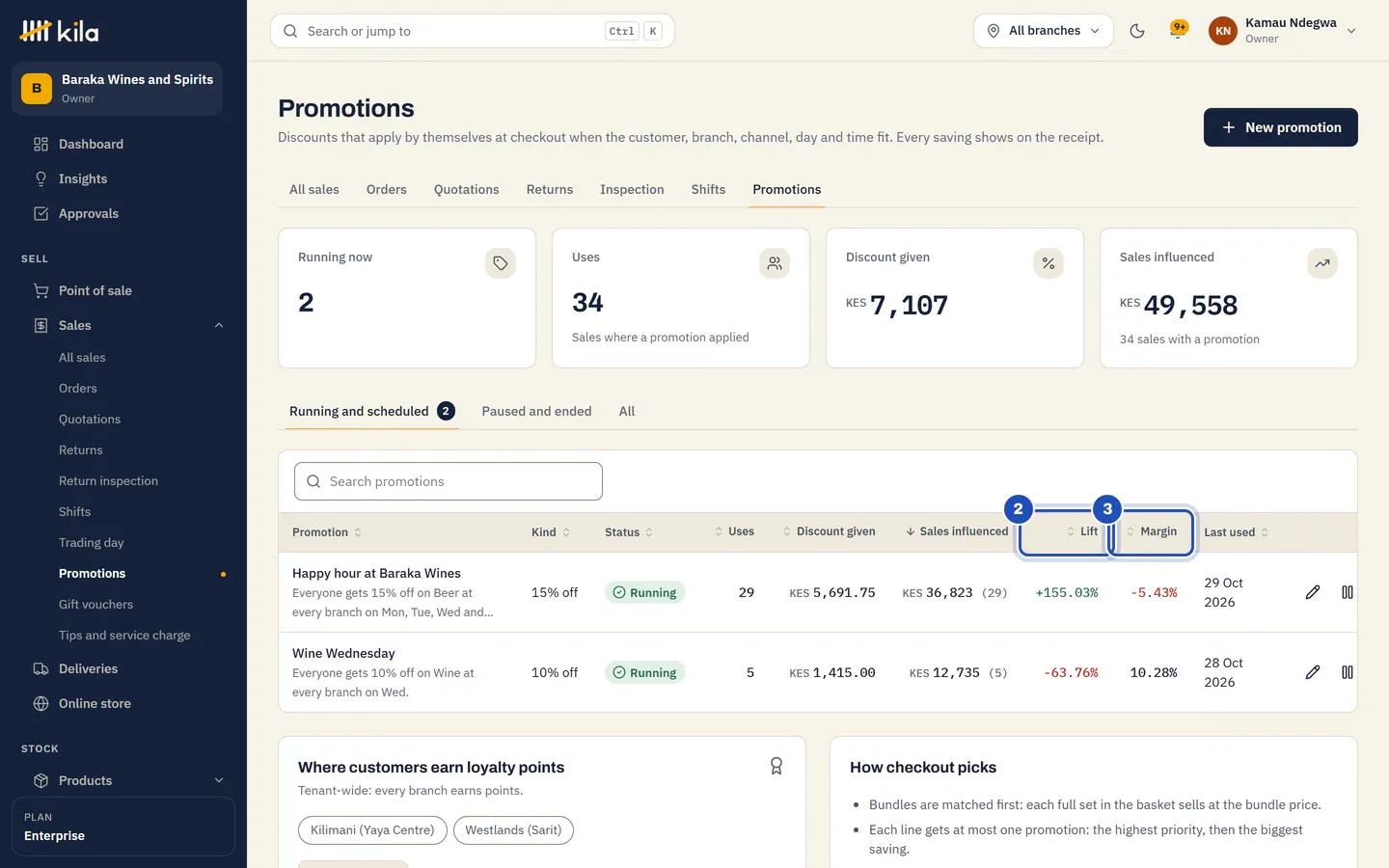Open the notifications bell
The height and width of the screenshot is (868, 1389).
(1178, 31)
